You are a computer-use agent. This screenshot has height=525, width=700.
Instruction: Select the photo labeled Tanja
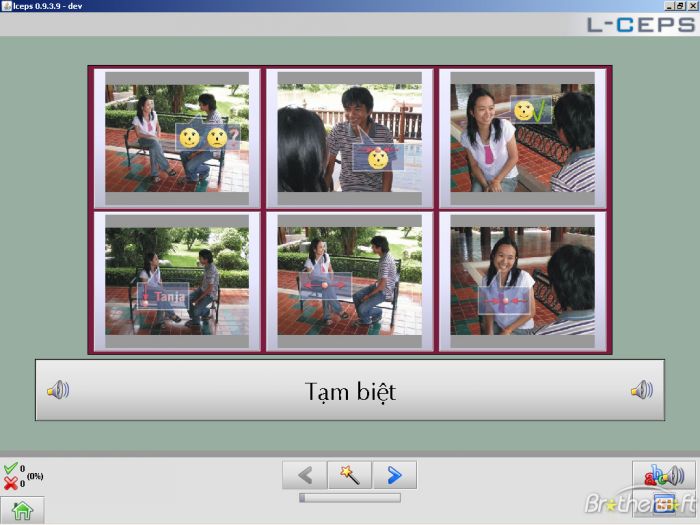point(177,281)
